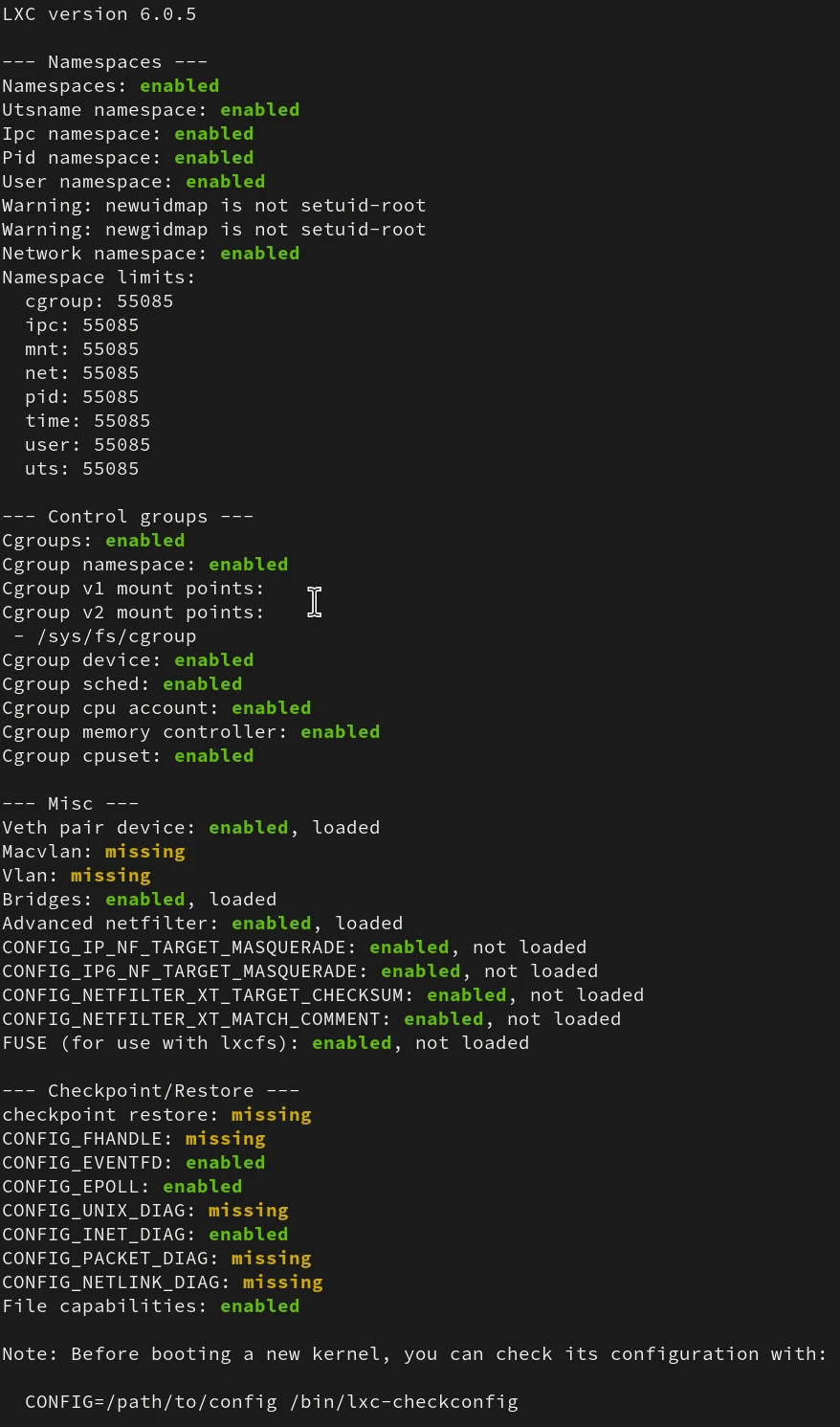Click the "--- Control groups ---" header
Image resolution: width=840 pixels, height=1427 pixels.
pos(127,517)
